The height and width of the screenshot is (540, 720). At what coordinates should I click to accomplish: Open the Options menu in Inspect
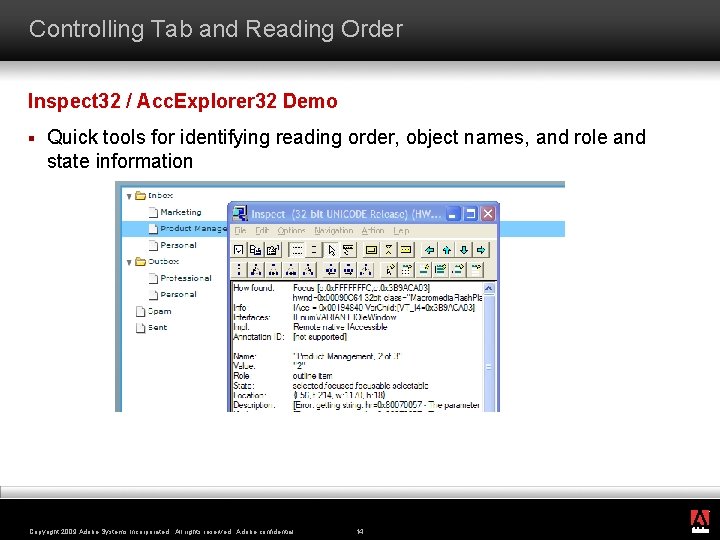click(291, 231)
